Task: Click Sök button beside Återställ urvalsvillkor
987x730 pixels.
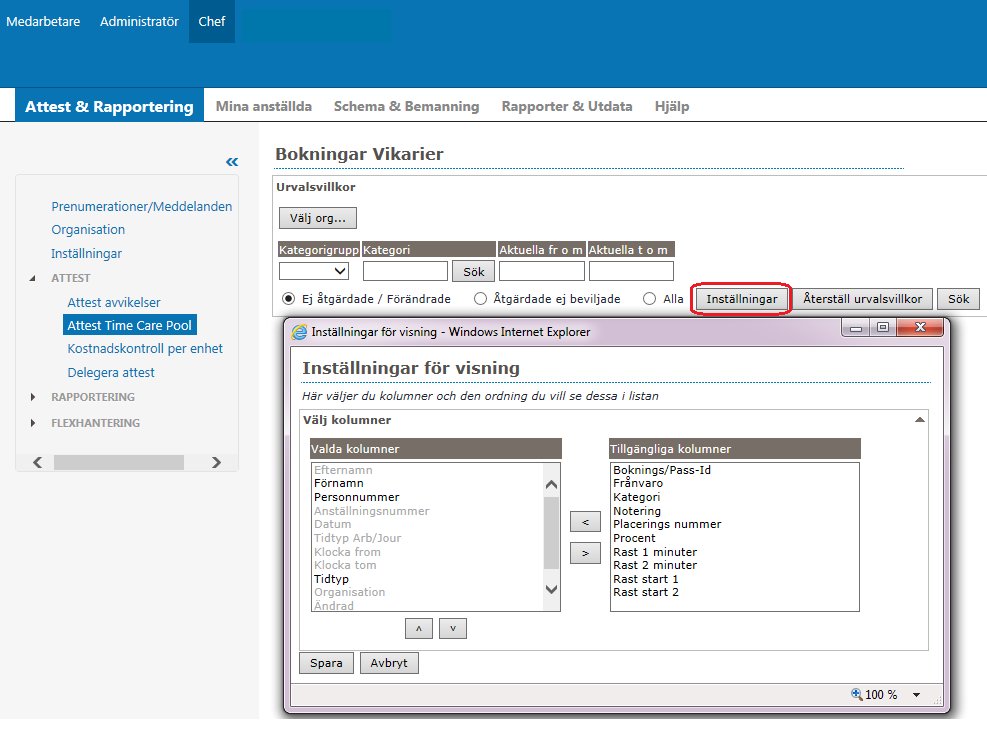Action: click(x=958, y=298)
